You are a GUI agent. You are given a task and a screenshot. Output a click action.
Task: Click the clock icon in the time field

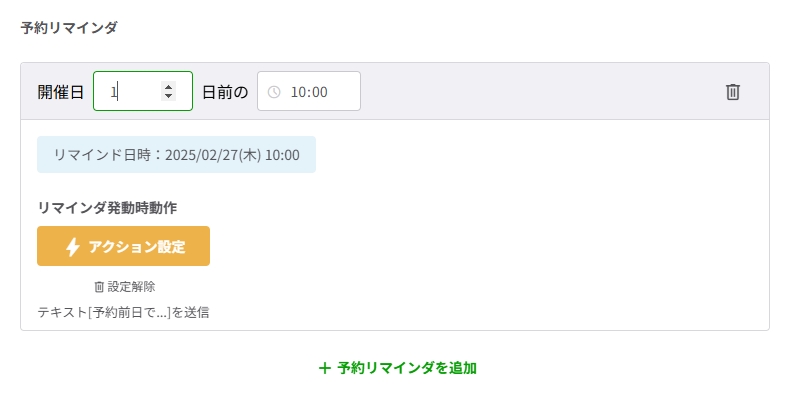274,92
